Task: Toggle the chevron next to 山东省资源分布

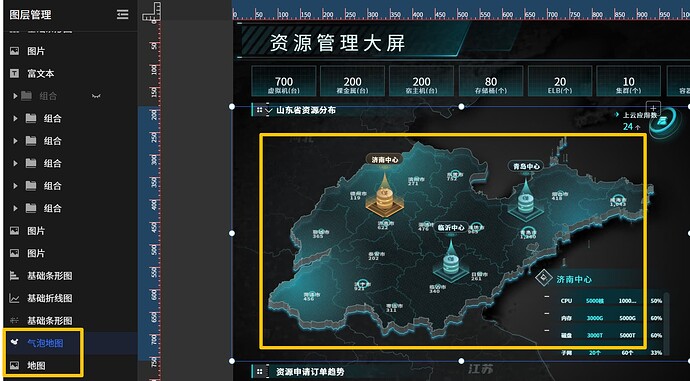Action: coord(269,111)
